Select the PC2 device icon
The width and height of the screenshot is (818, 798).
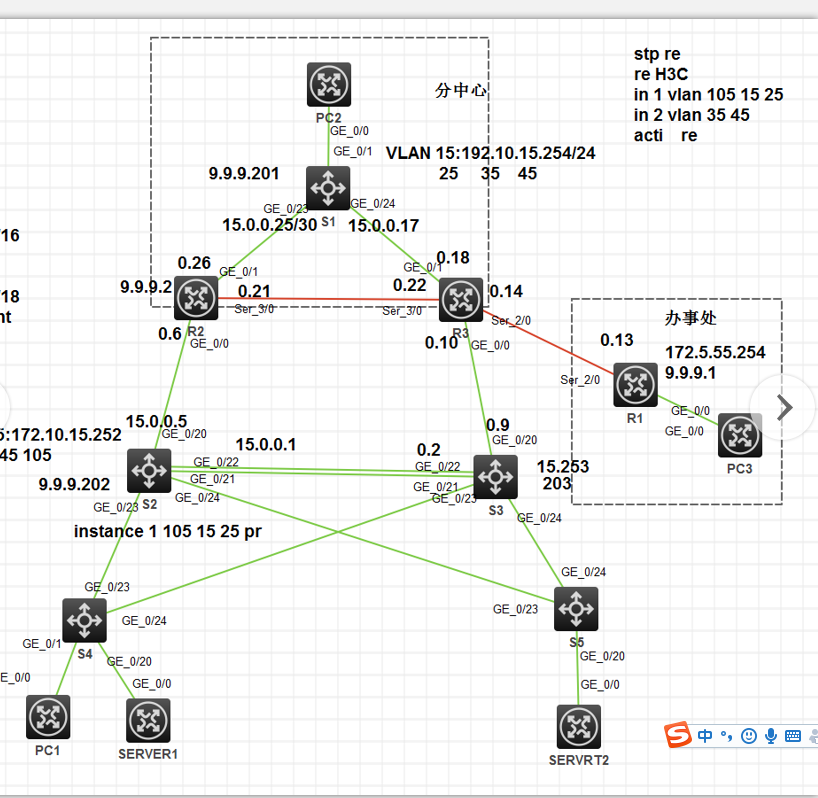coord(329,84)
